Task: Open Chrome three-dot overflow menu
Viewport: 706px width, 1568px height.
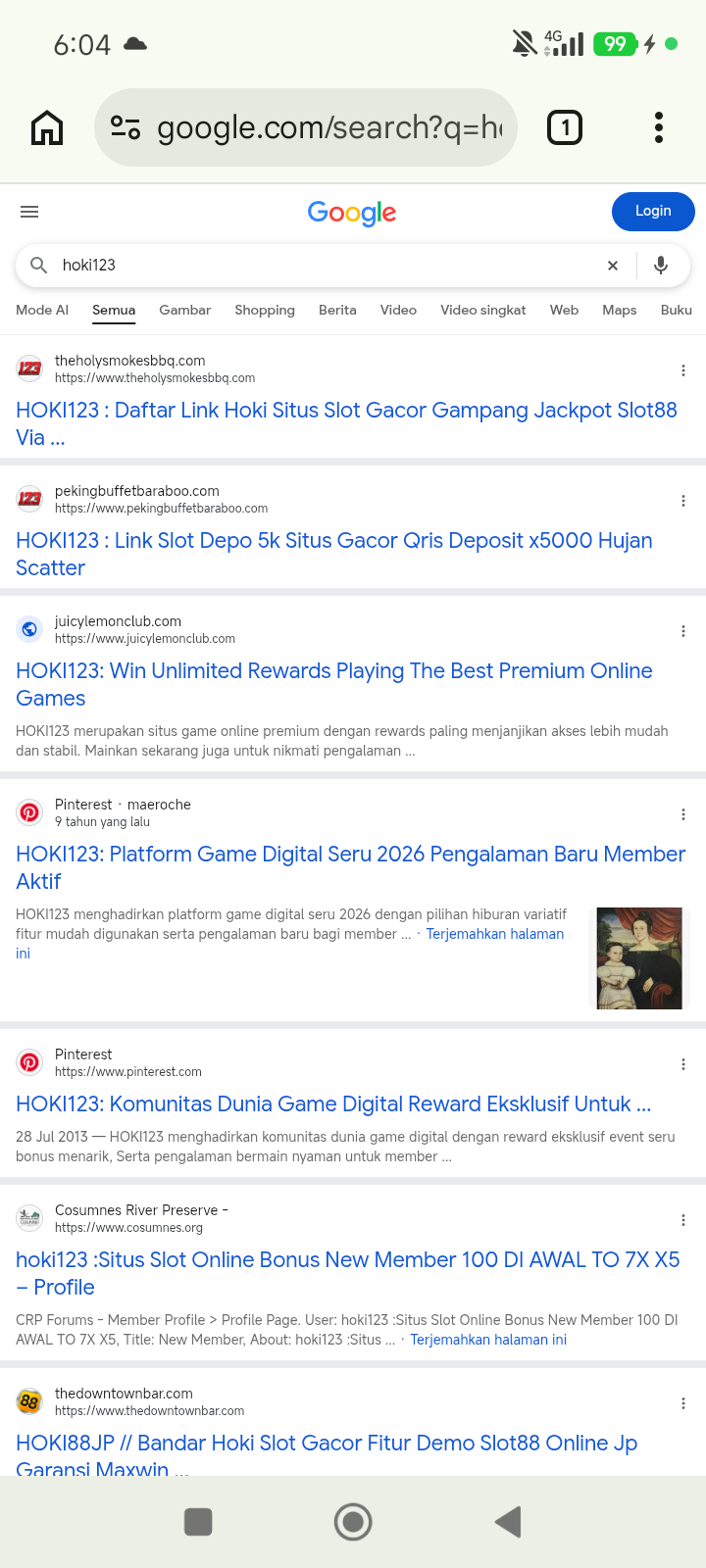Action: tap(659, 127)
